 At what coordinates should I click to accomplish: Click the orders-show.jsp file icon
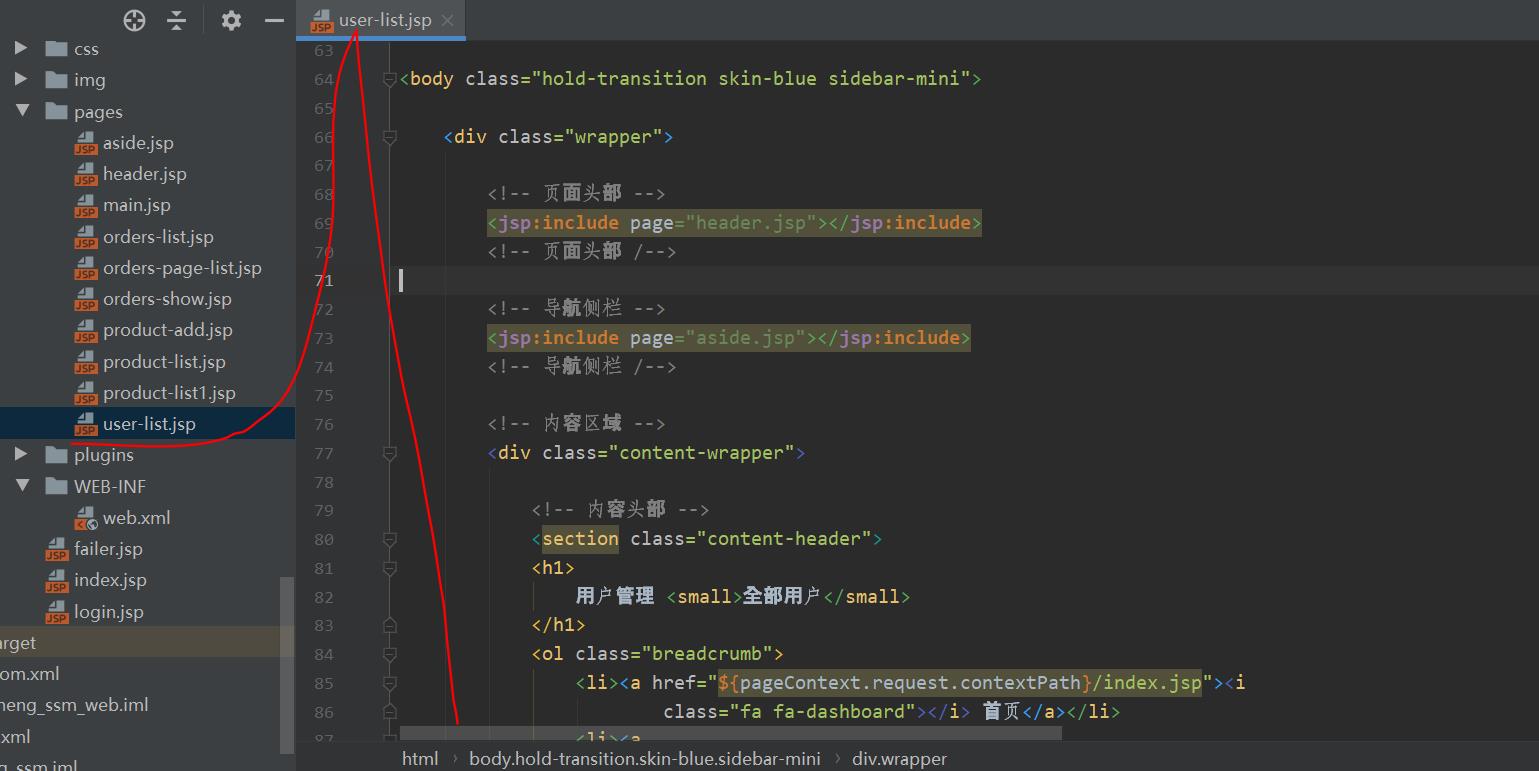(86, 299)
